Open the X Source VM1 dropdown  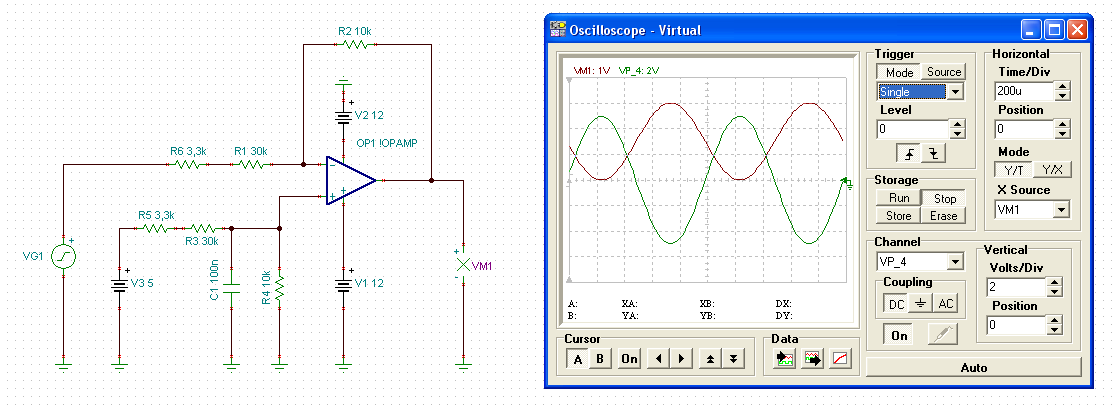click(1062, 209)
